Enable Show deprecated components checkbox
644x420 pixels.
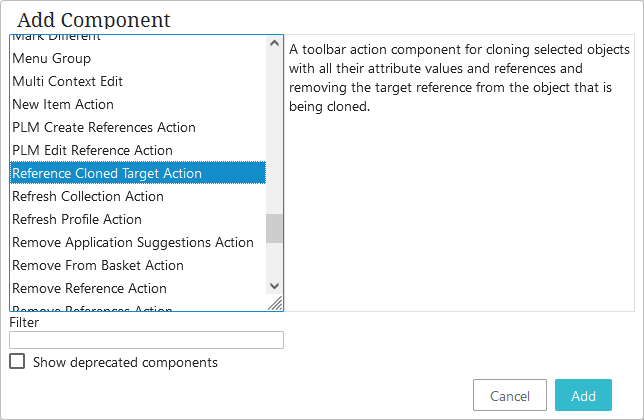pyautogui.click(x=17, y=362)
